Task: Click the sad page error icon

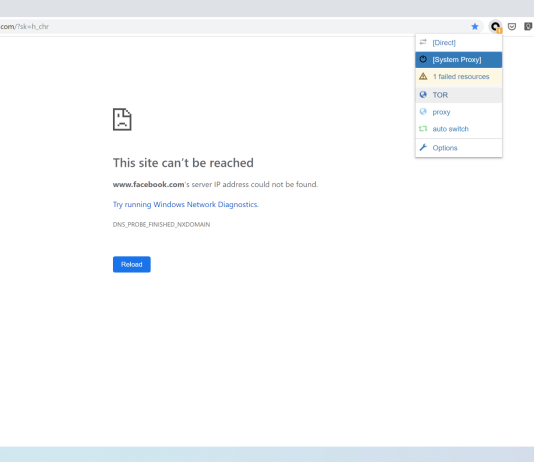Action: coord(122,119)
